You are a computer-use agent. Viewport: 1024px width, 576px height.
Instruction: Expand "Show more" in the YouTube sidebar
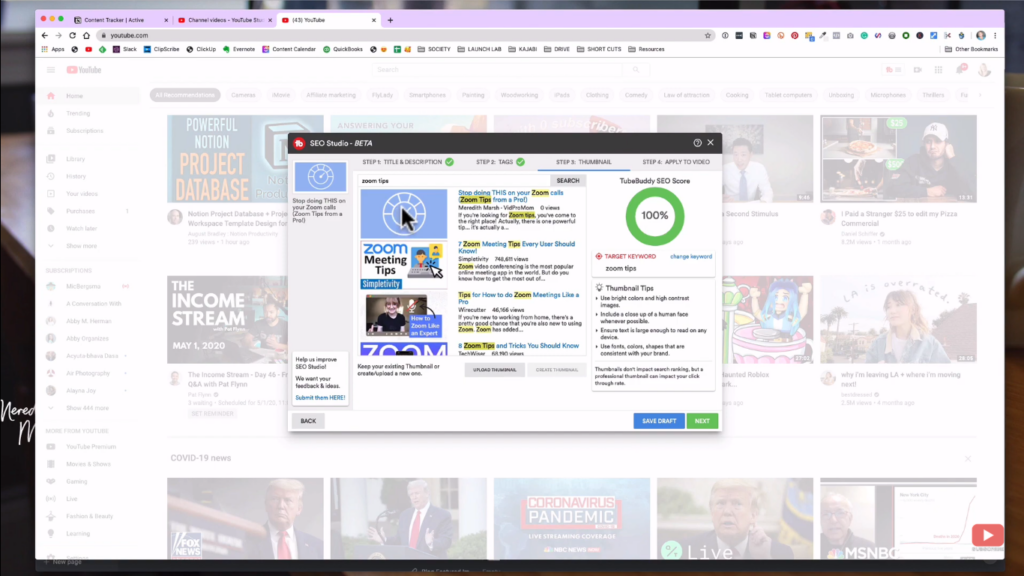[x=81, y=246]
